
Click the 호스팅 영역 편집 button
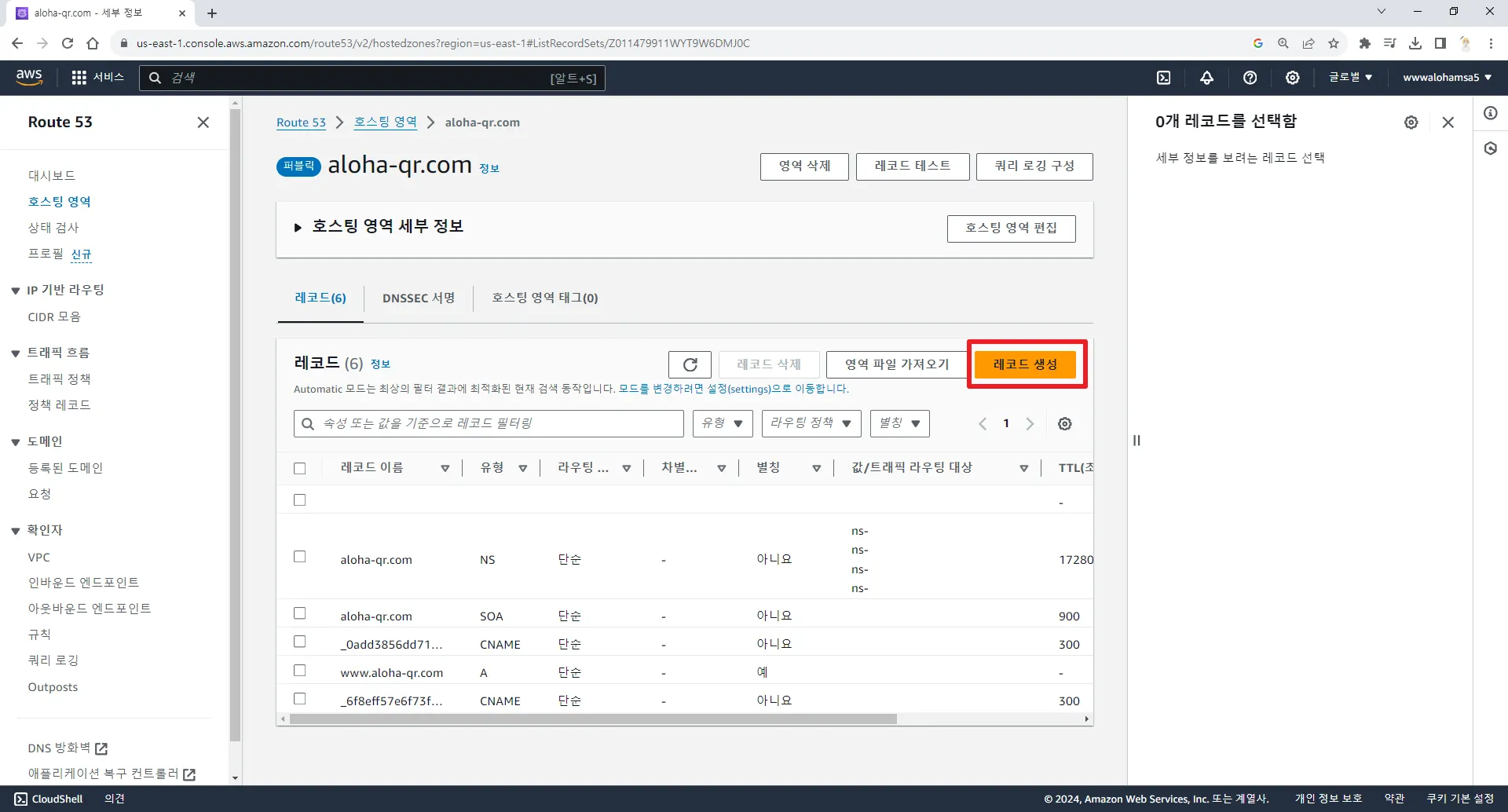[1012, 229]
